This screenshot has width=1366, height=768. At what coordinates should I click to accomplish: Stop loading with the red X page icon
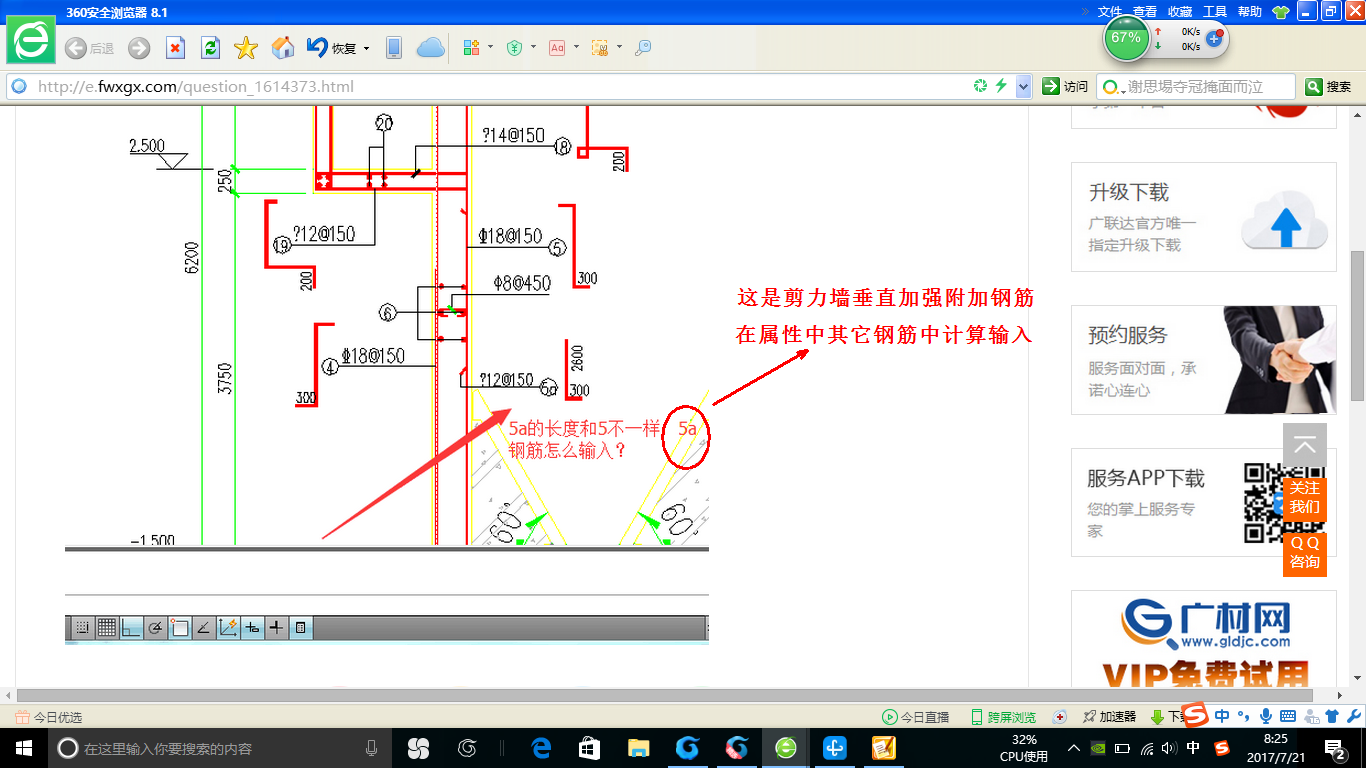pos(175,48)
